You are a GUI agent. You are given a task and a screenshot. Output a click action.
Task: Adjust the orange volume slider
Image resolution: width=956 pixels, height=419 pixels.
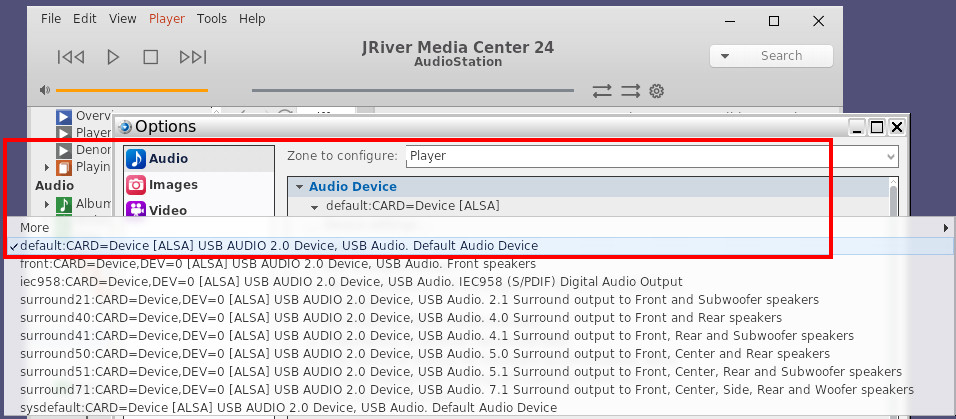(132, 90)
